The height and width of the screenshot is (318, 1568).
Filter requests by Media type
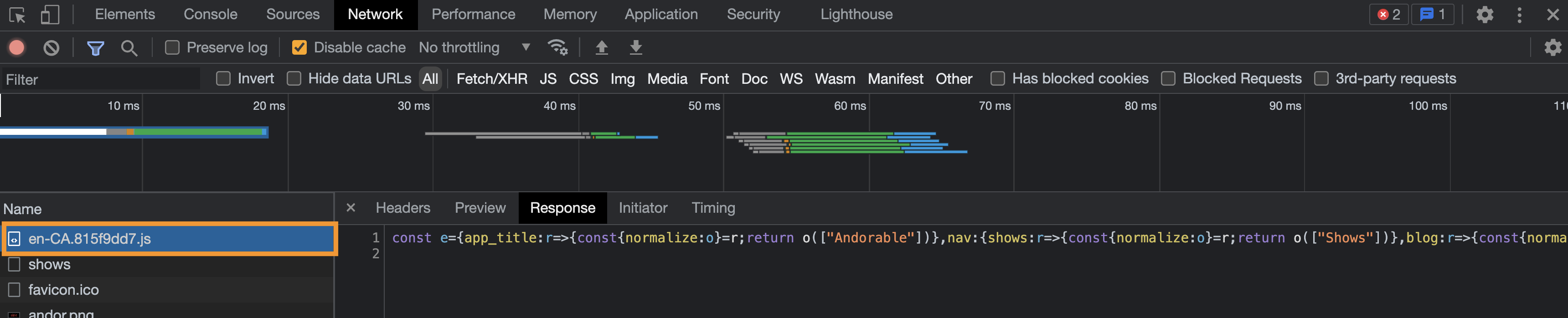point(667,78)
